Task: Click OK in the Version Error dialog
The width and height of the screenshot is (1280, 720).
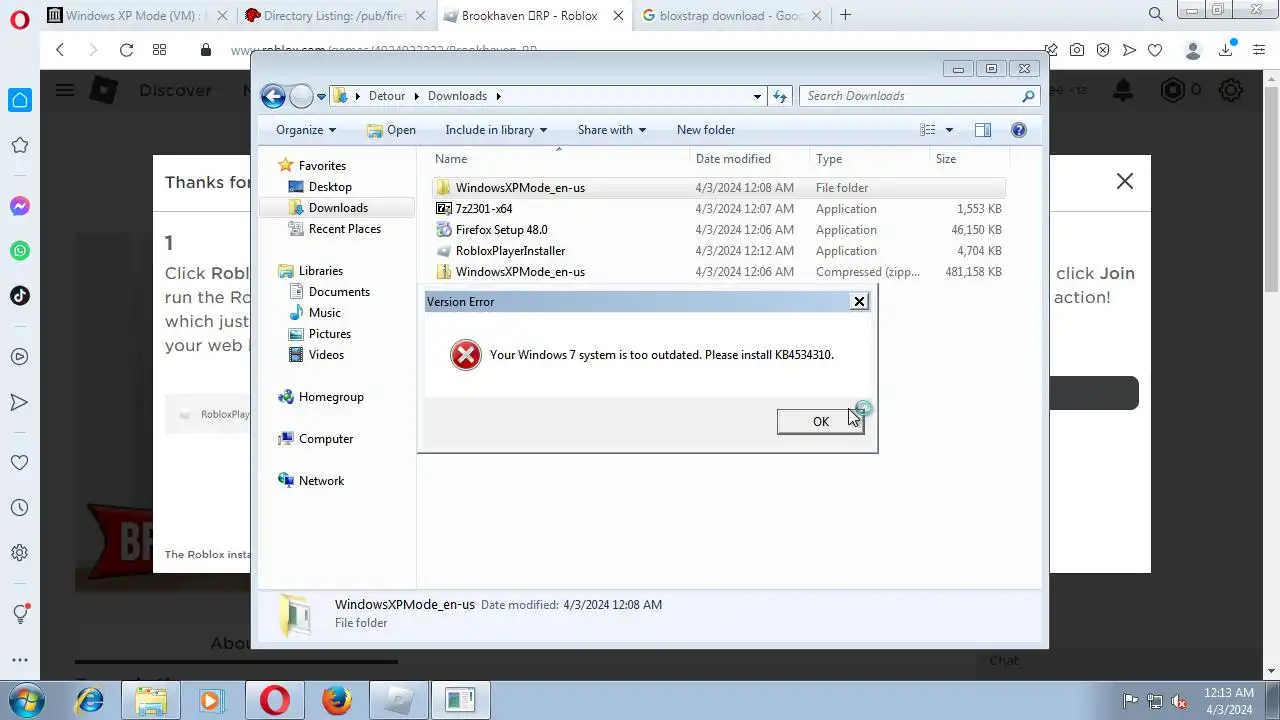Action: tap(820, 422)
